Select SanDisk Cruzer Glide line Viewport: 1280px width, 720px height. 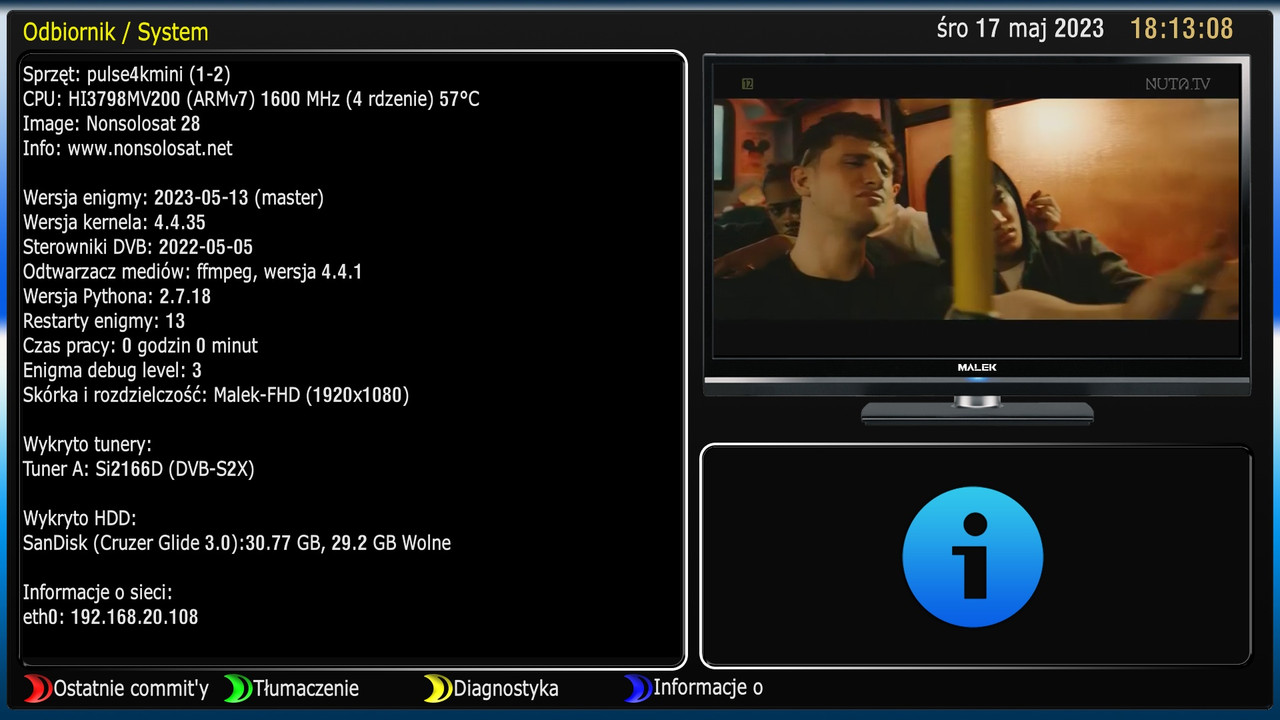237,543
